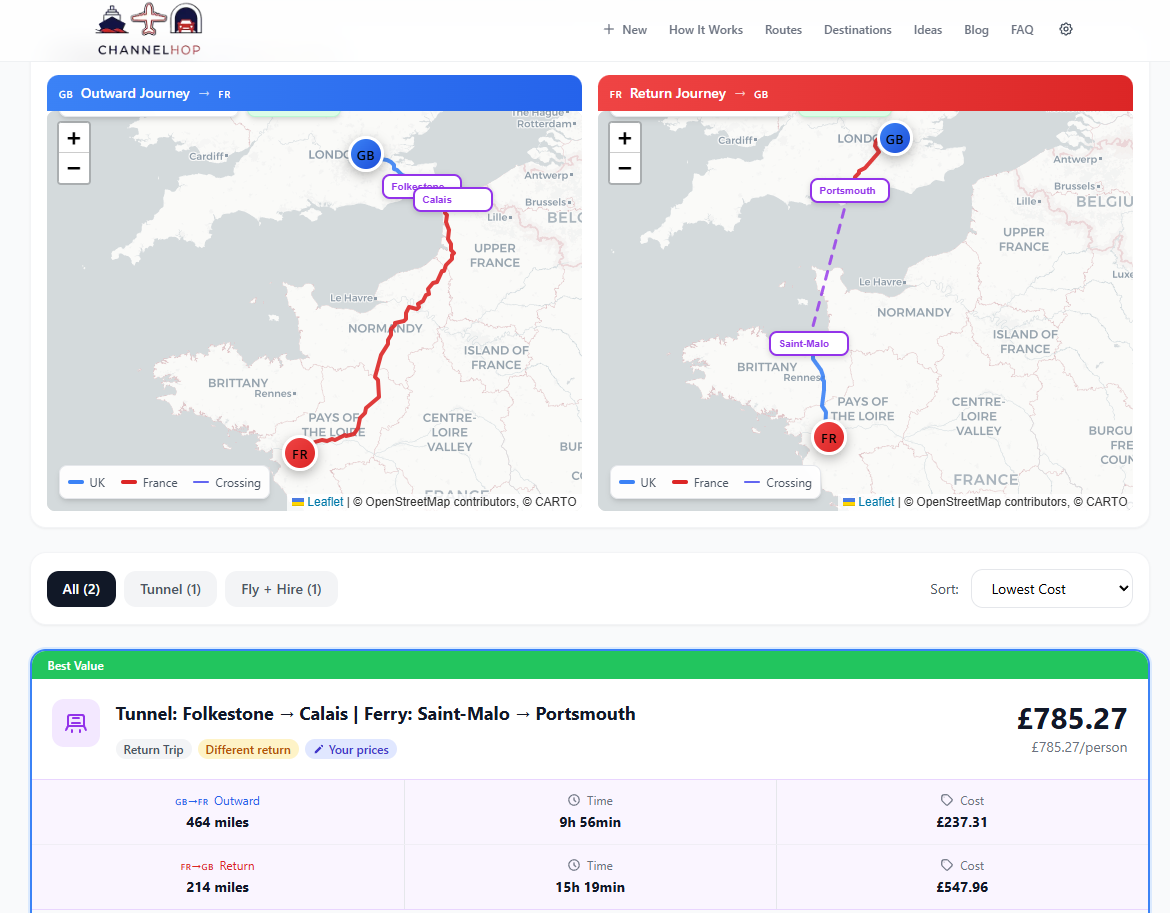Zoom in on the Outward Journey map
The height and width of the screenshot is (913, 1170).
(x=73, y=137)
